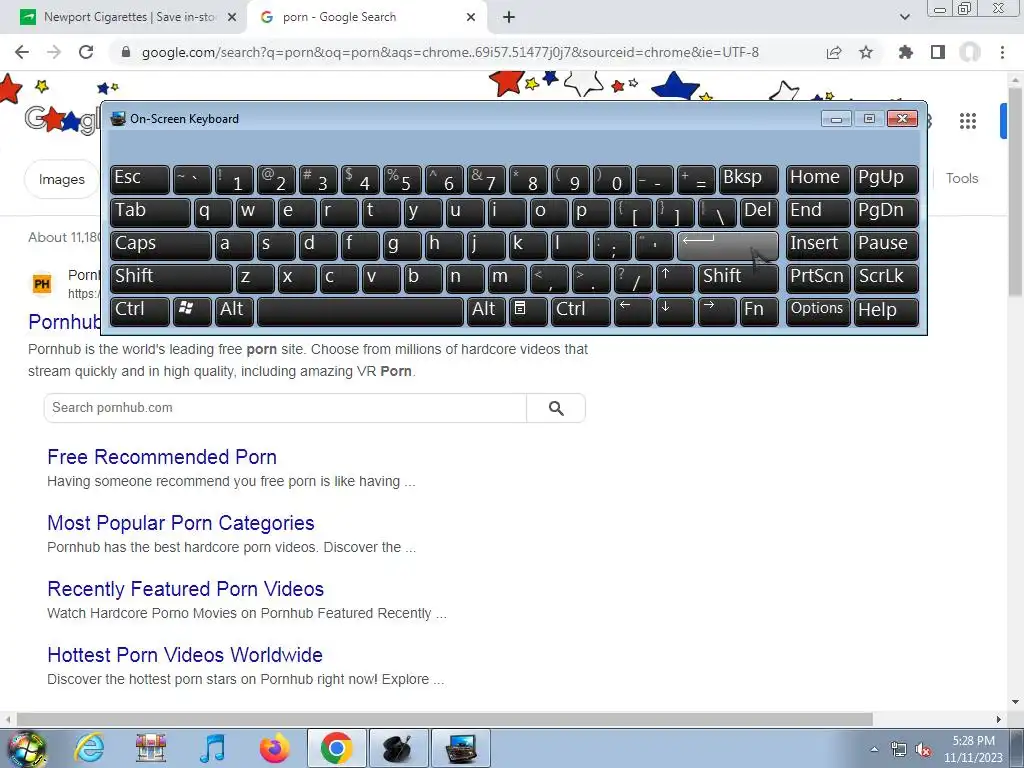
Task: Click the down arrow key
Action: tap(675, 312)
